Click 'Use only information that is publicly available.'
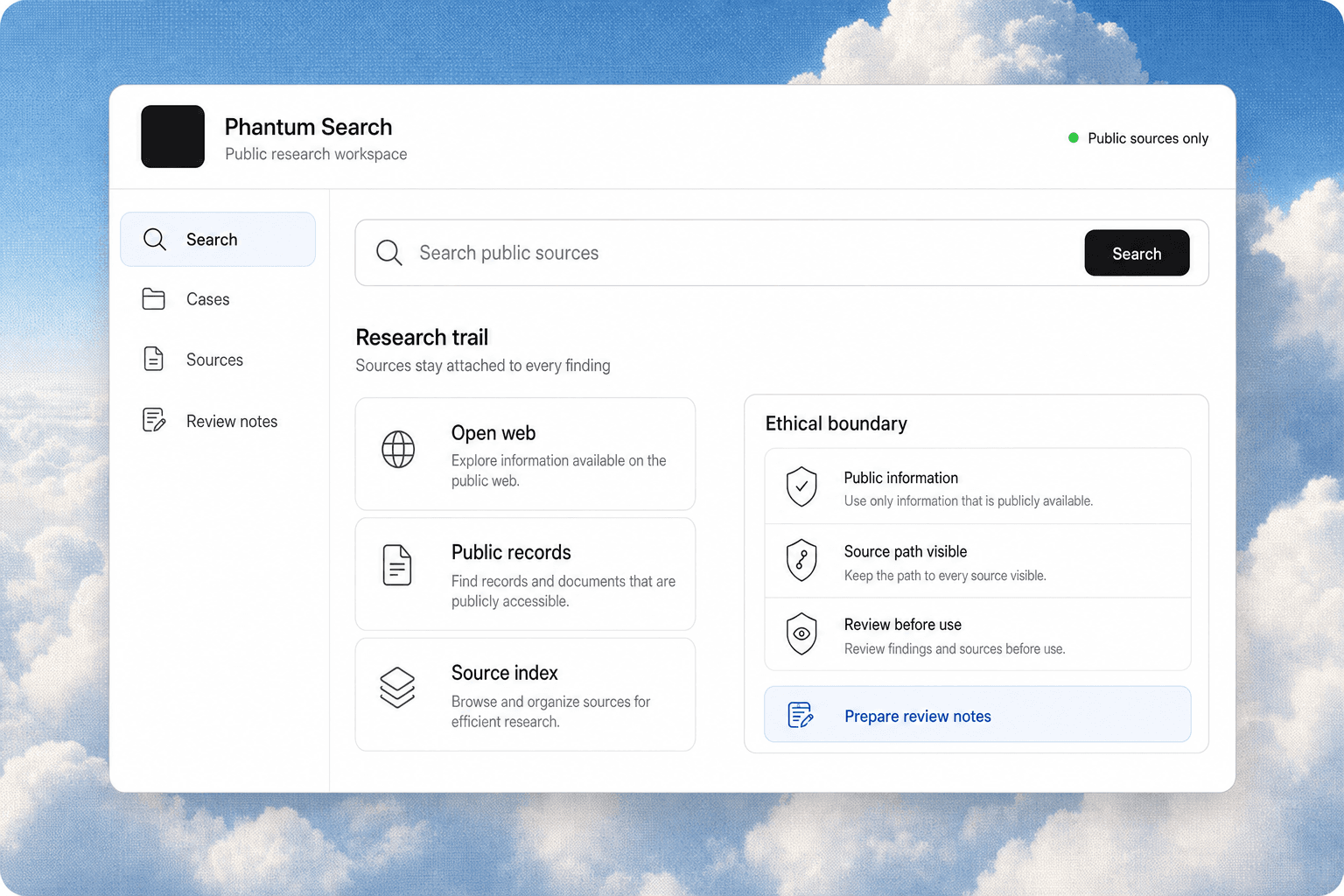The width and height of the screenshot is (1344, 896). click(x=969, y=500)
